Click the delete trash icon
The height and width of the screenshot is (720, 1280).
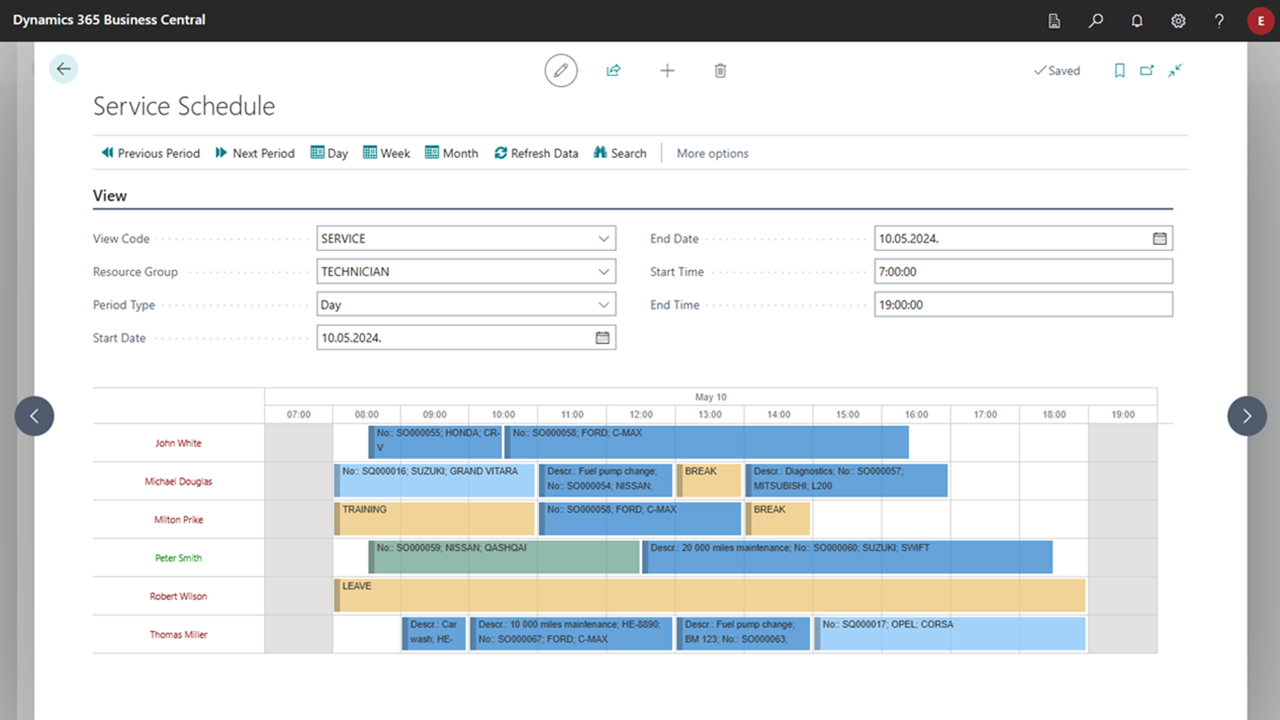(720, 70)
